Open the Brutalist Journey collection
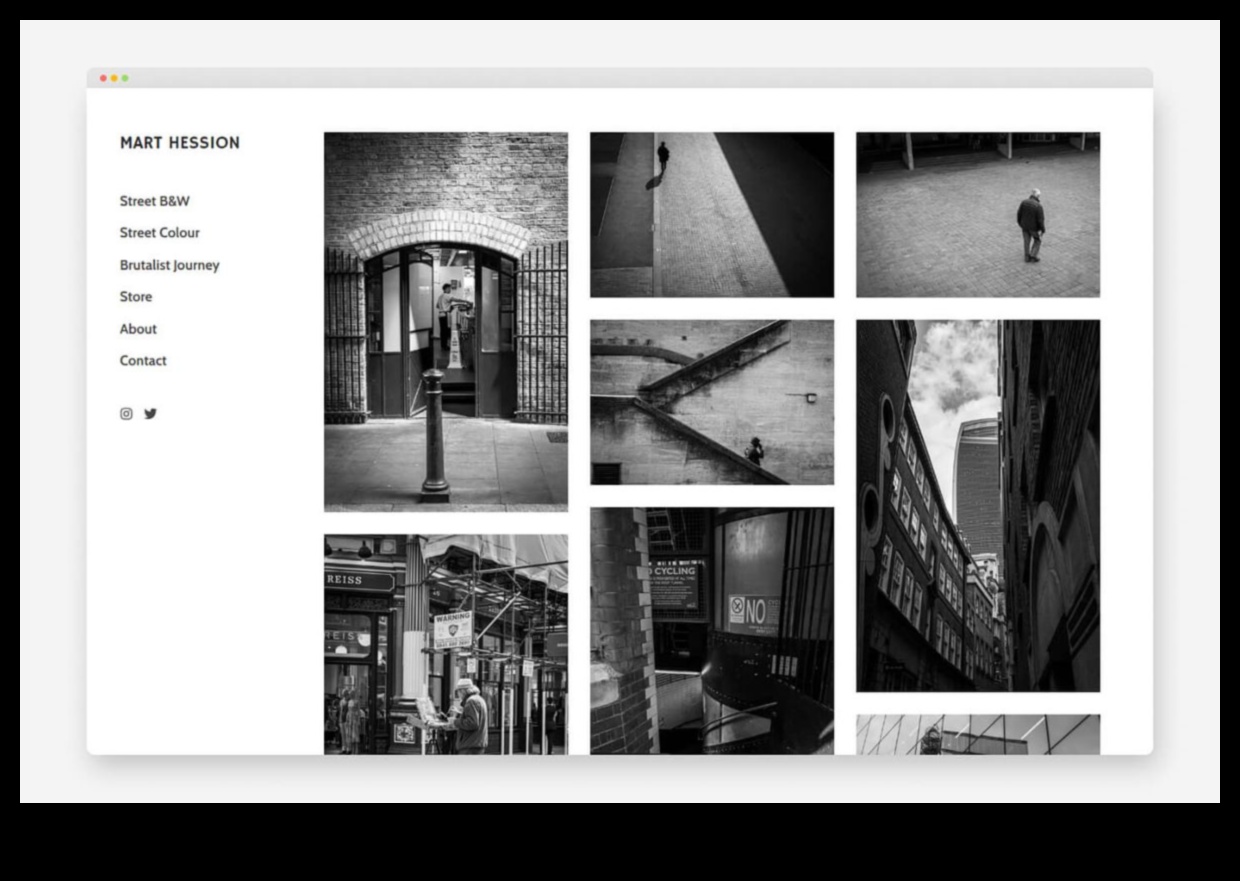 [169, 264]
